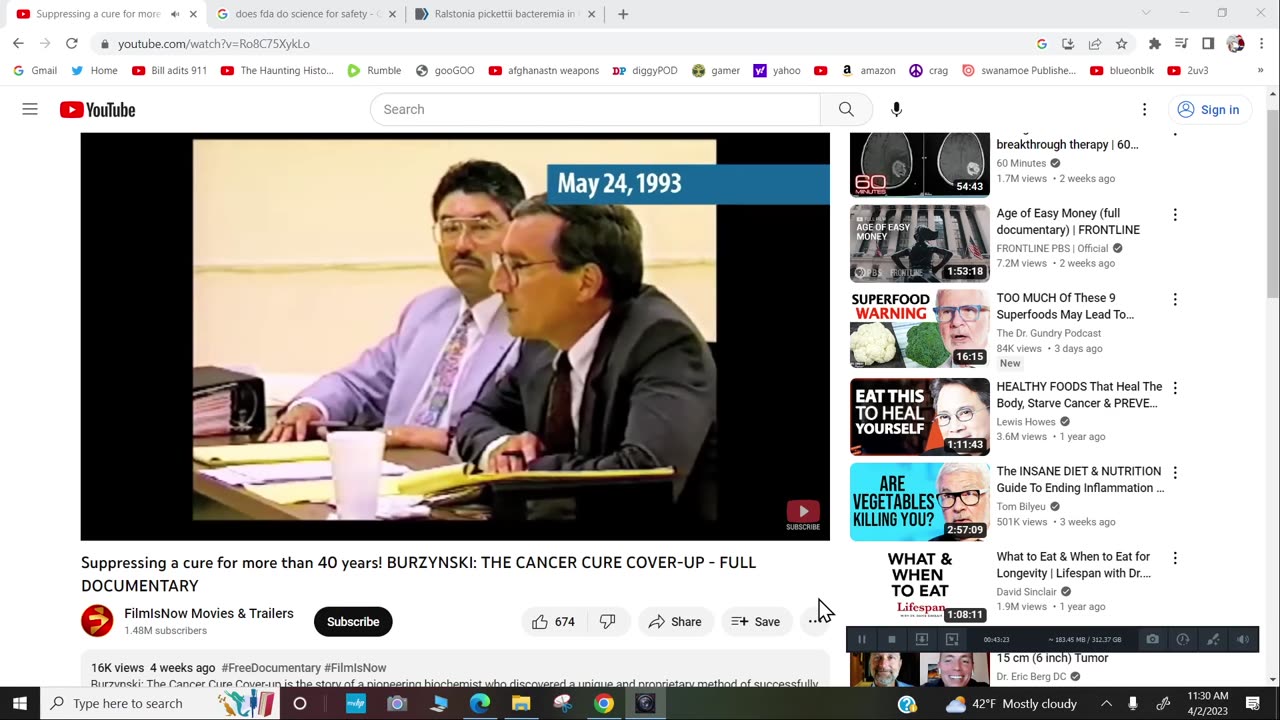Open File Explorer from the taskbar
1280x720 pixels.
click(x=521, y=703)
